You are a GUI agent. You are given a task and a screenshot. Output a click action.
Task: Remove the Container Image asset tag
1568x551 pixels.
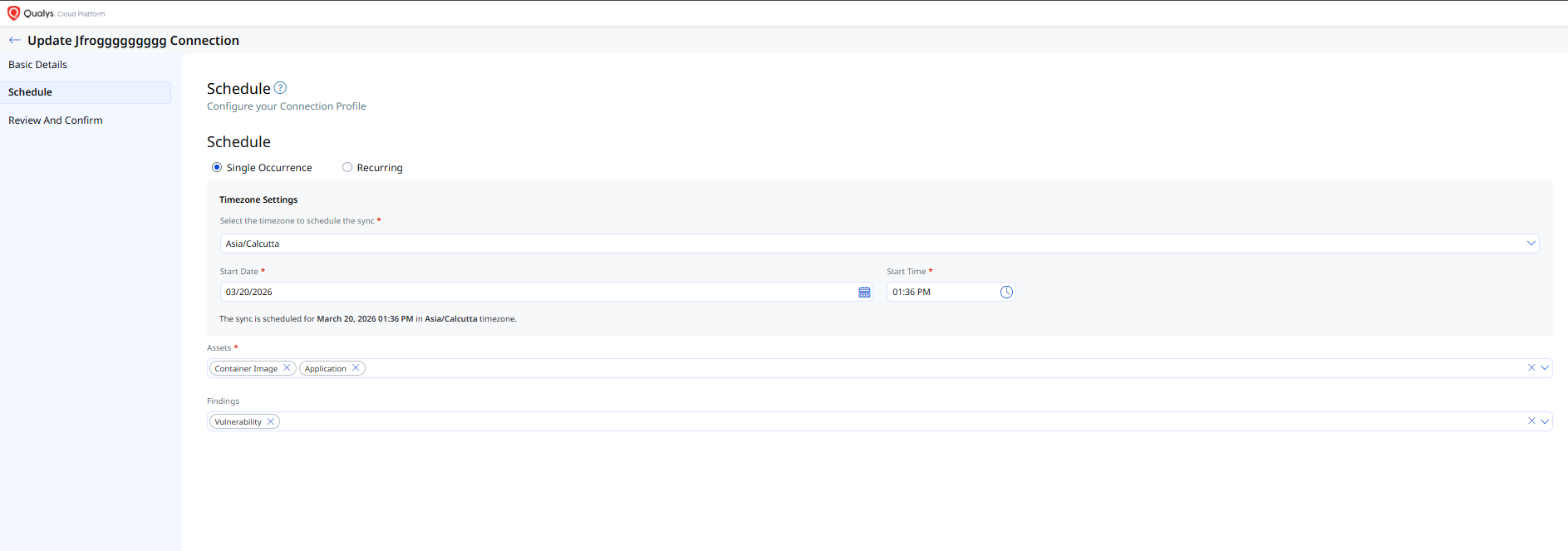tap(287, 368)
